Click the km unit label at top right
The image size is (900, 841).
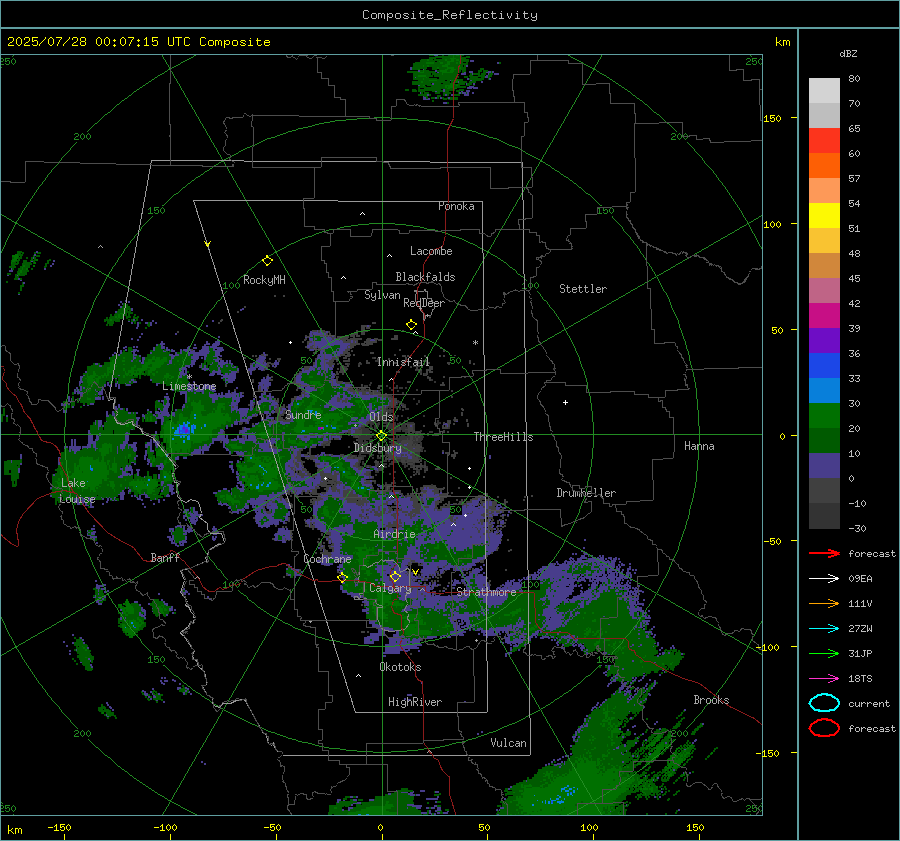[x=782, y=42]
